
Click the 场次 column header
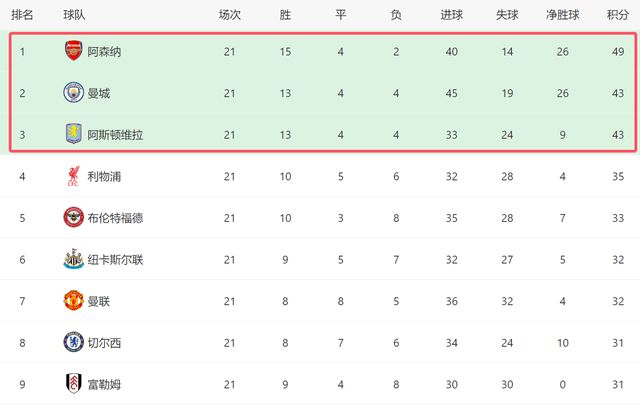229,15
